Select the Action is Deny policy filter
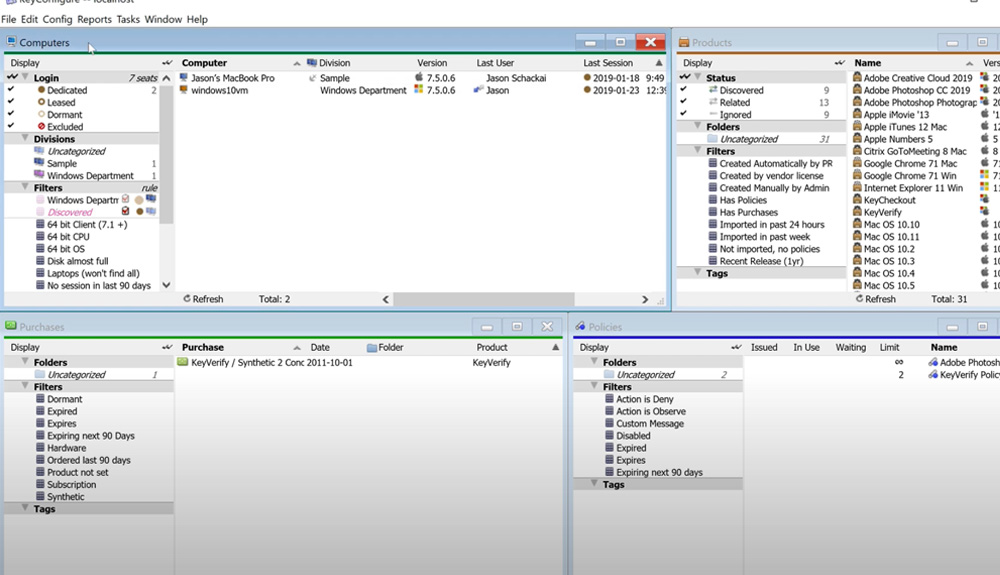 [x=645, y=399]
